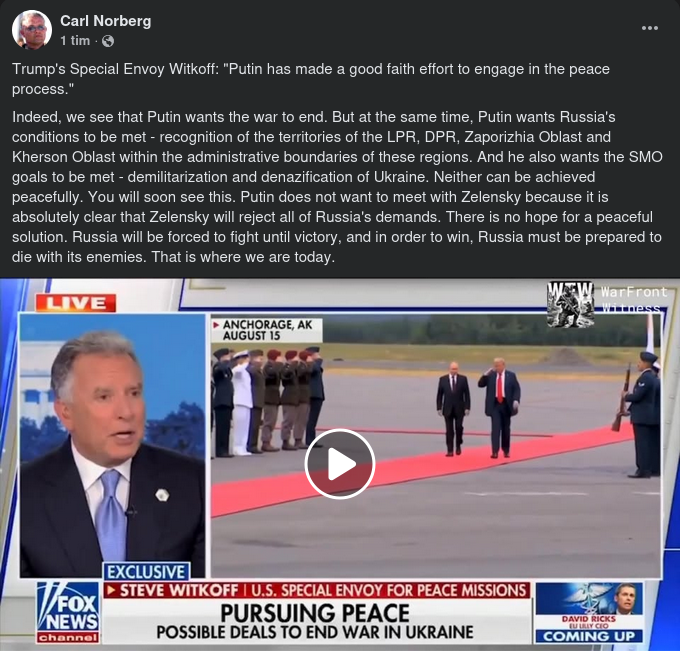Click the paragraph beginning 'Indeed, we see'
This screenshot has width=680, height=651.
point(337,187)
